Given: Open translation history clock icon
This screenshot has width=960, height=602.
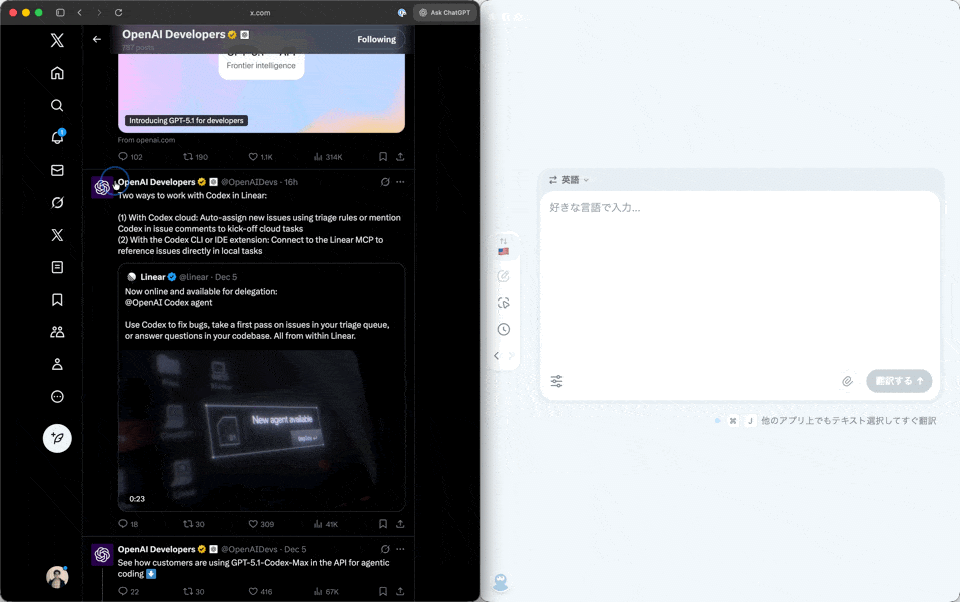Looking at the screenshot, I should click(x=504, y=330).
